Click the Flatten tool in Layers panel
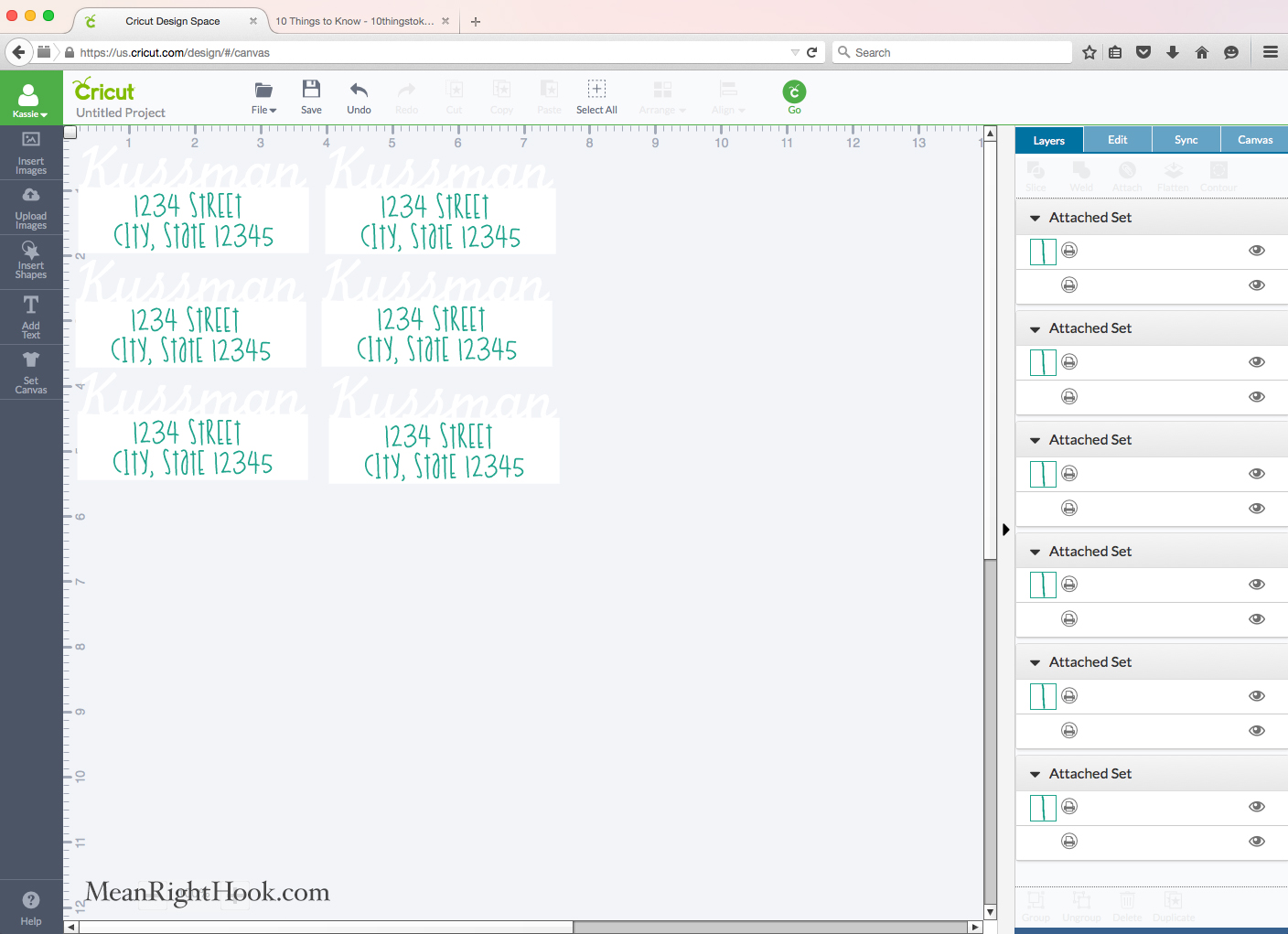This screenshot has height=934, width=1288. [1173, 177]
